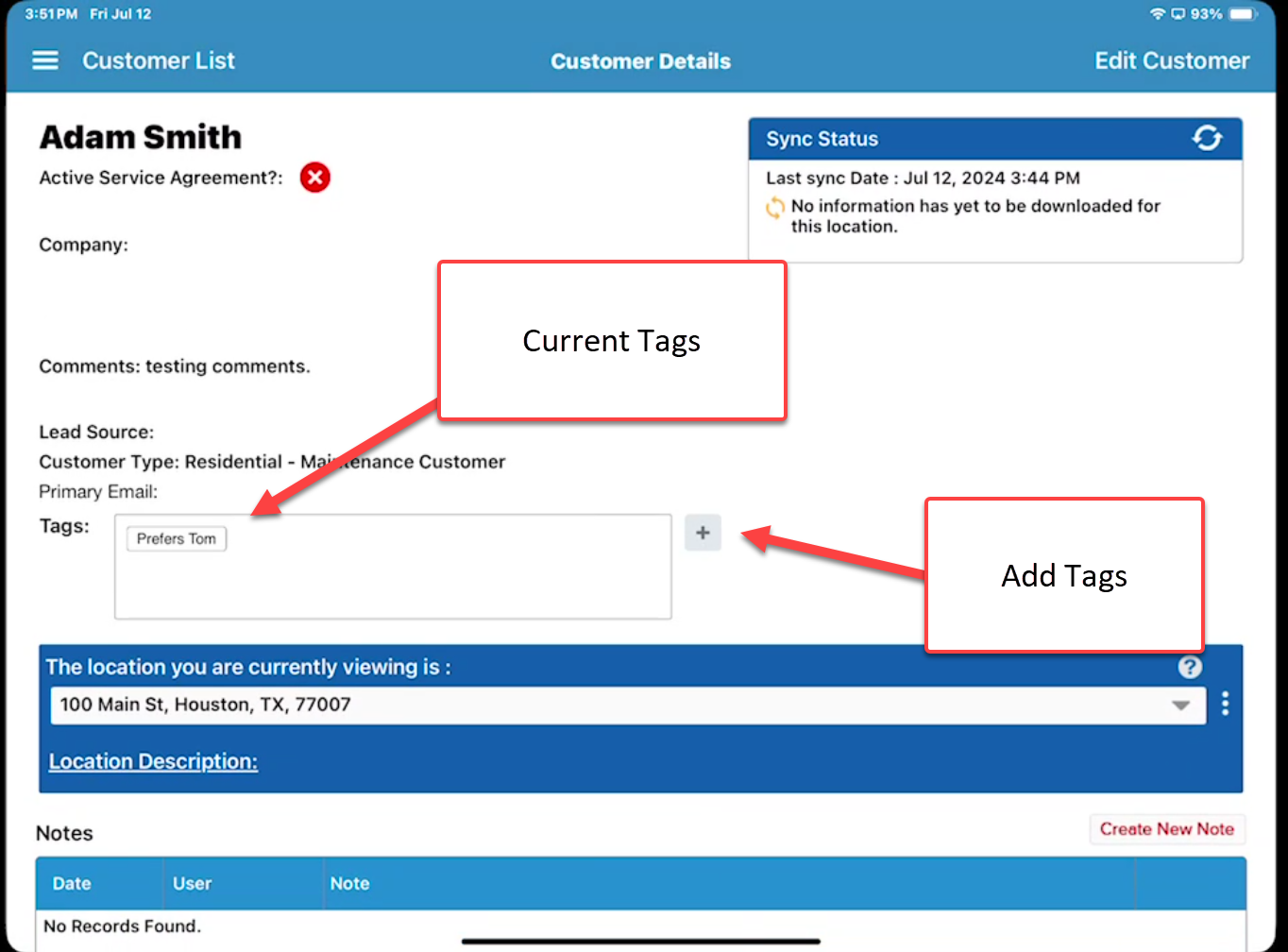
Task: Click Create New Note button
Action: coord(1167,829)
